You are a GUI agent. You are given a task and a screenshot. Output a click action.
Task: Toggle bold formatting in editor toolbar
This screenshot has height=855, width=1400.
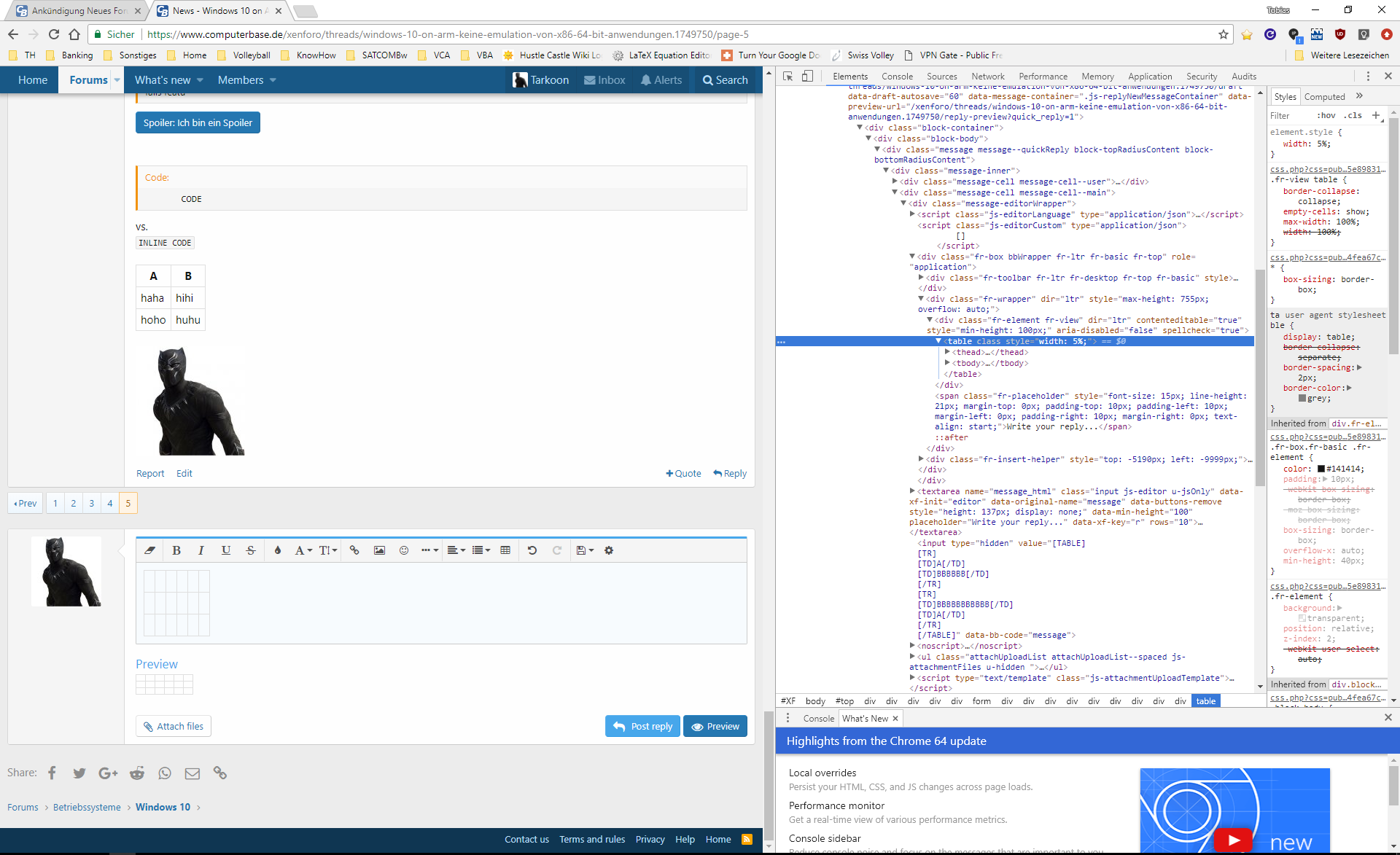click(x=176, y=550)
